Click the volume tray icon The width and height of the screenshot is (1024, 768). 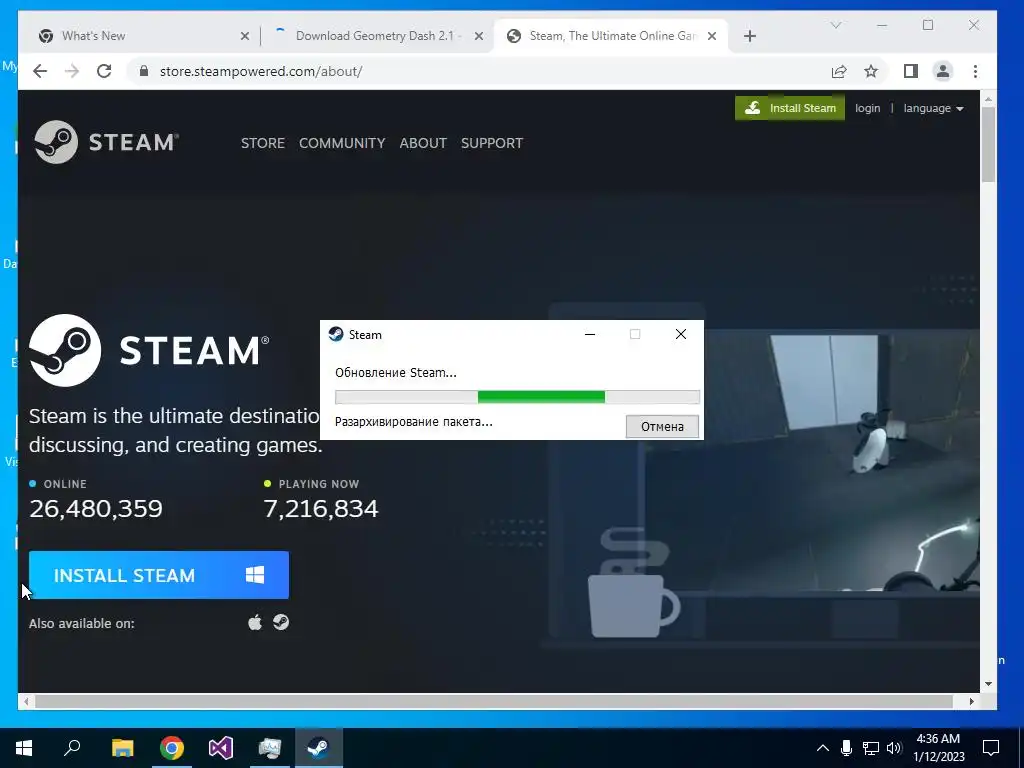pyautogui.click(x=894, y=748)
